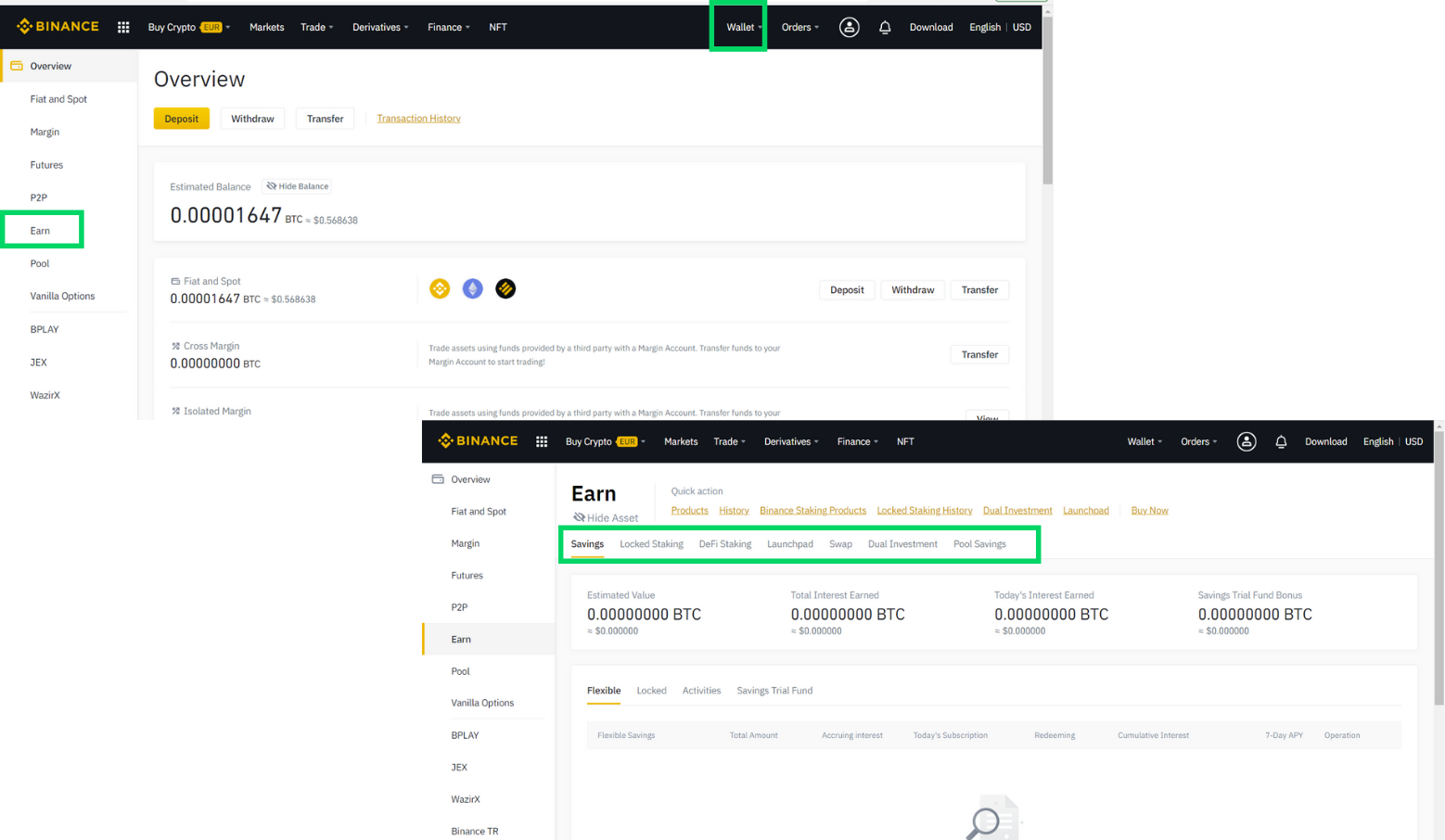Click Transfer in the Cross Margin row
The height and width of the screenshot is (840, 1445).
tap(979, 355)
